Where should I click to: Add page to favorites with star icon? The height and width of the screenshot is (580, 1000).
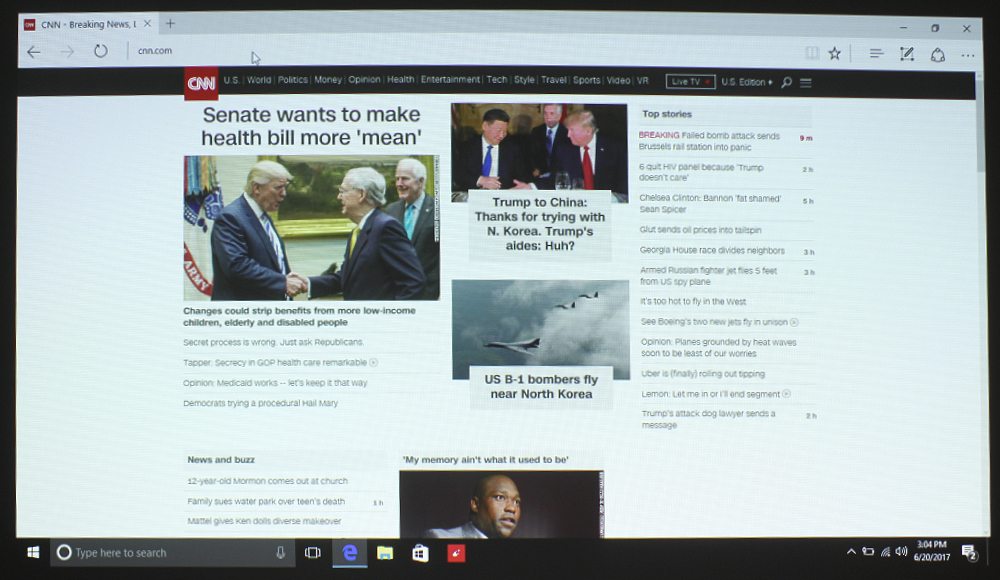point(835,54)
